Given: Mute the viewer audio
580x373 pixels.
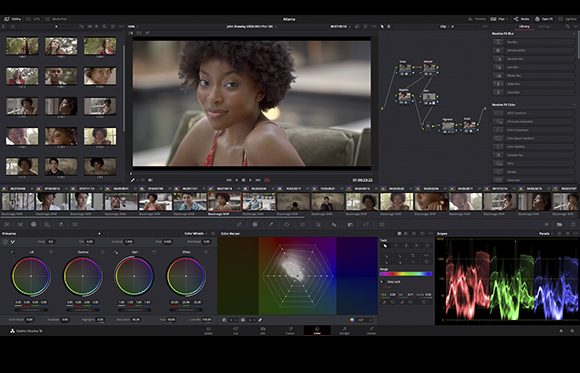Looking at the screenshot, I should pos(150,180).
